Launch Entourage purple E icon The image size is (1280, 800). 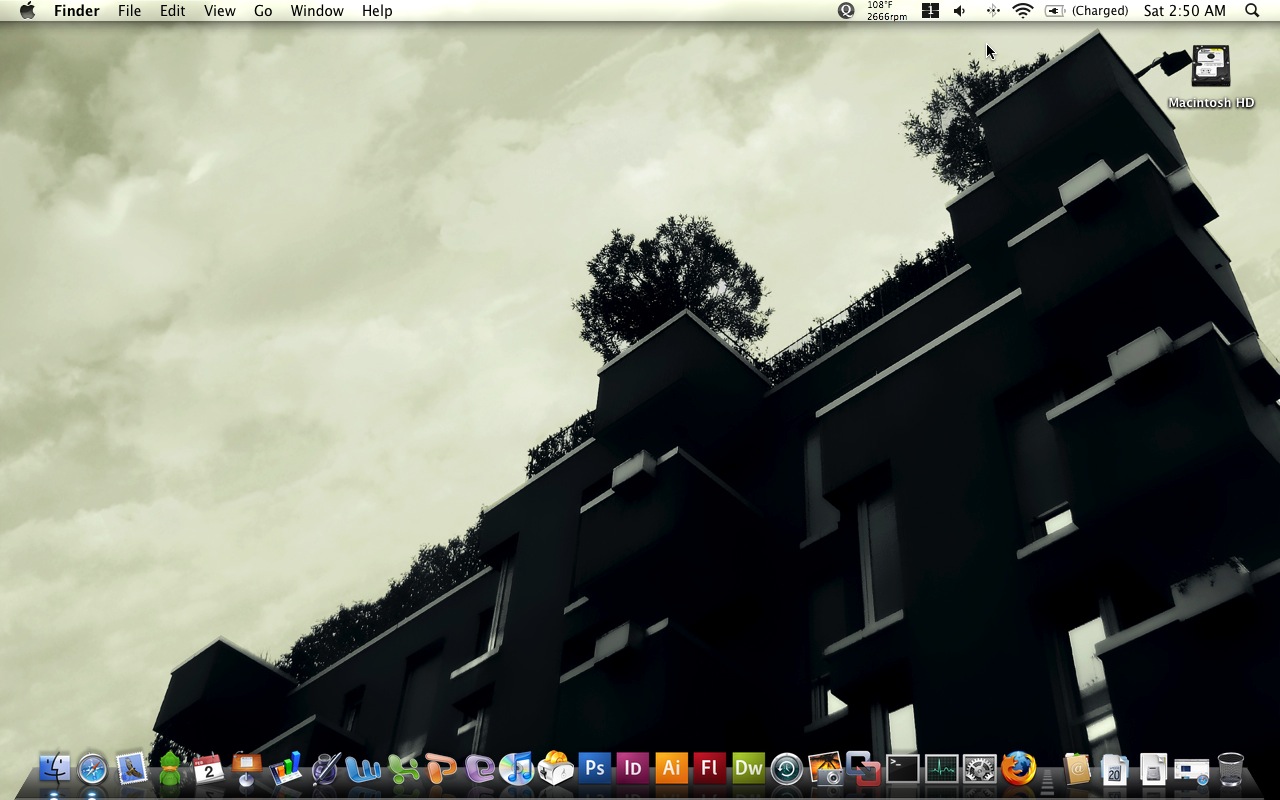(x=480, y=769)
